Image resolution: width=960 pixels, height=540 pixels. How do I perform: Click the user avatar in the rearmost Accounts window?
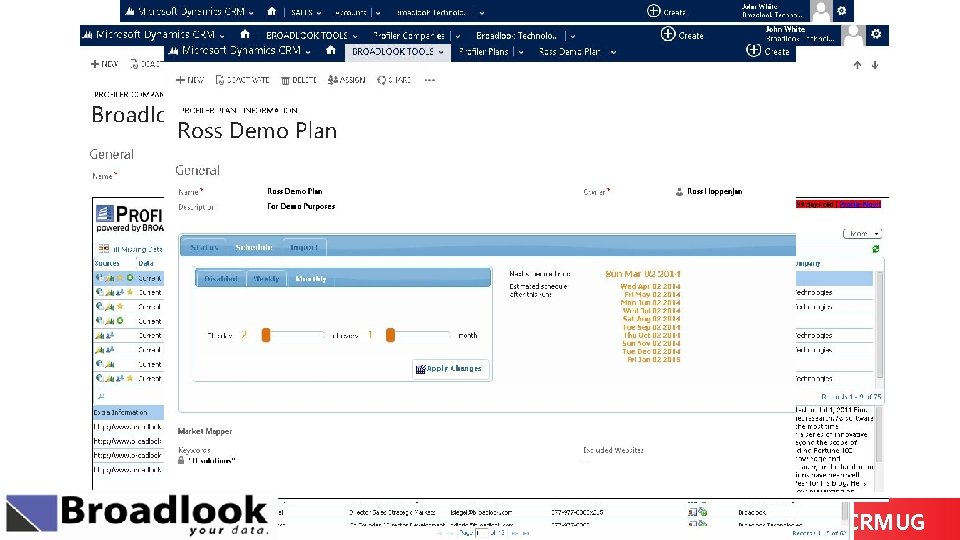821,11
